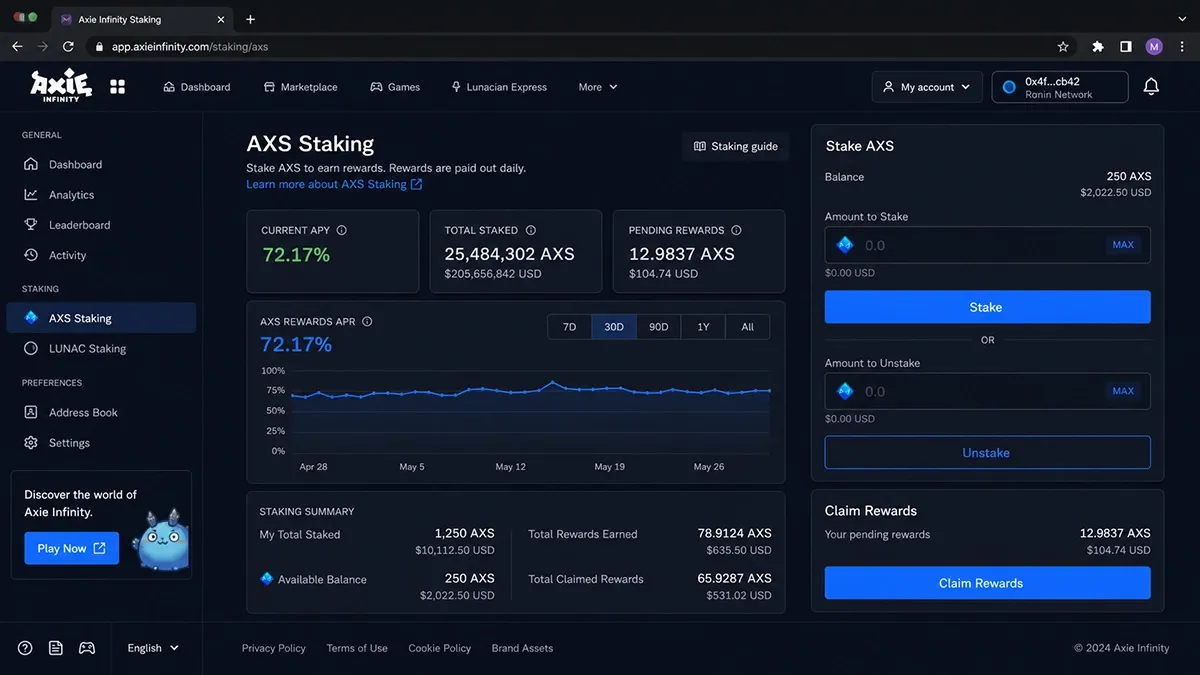Open the Chrome profile avatar
This screenshot has width=1200, height=675.
[1154, 46]
